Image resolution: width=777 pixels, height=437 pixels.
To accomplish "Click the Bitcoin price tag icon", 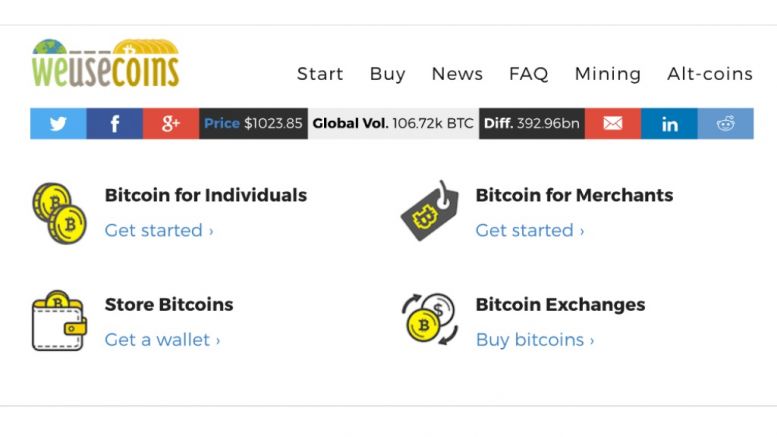I will point(429,211).
